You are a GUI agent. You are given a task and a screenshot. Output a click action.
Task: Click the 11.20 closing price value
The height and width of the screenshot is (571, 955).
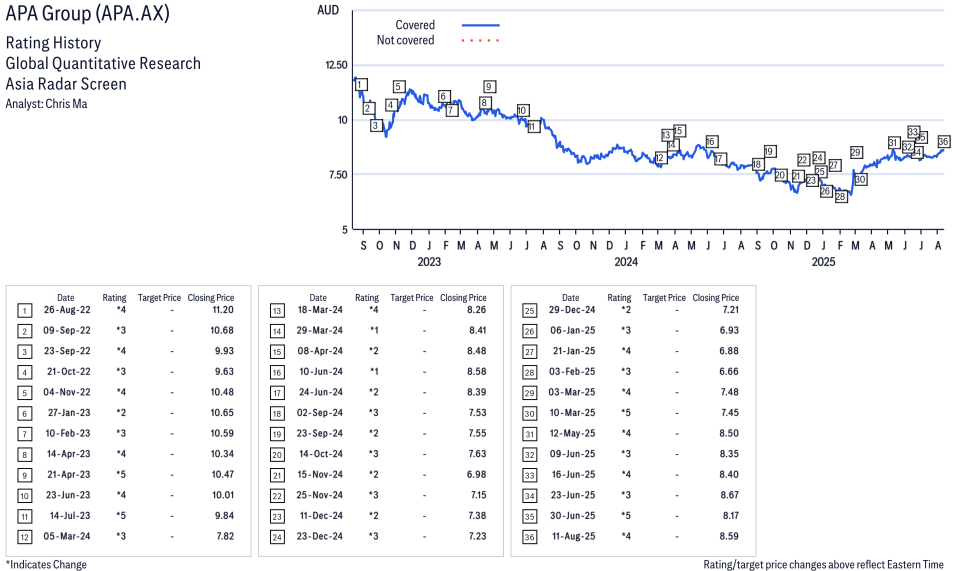223,310
